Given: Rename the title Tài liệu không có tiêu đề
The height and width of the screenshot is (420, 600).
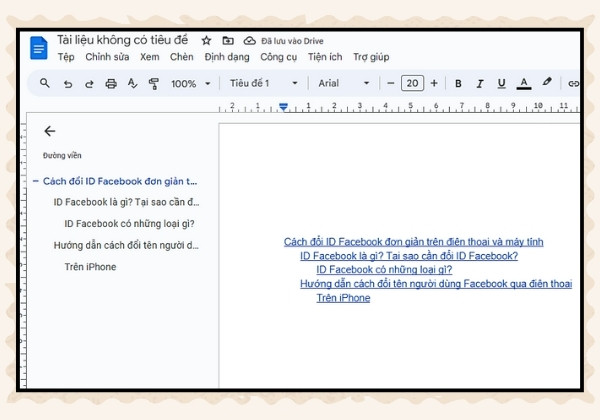Looking at the screenshot, I should tap(122, 40).
